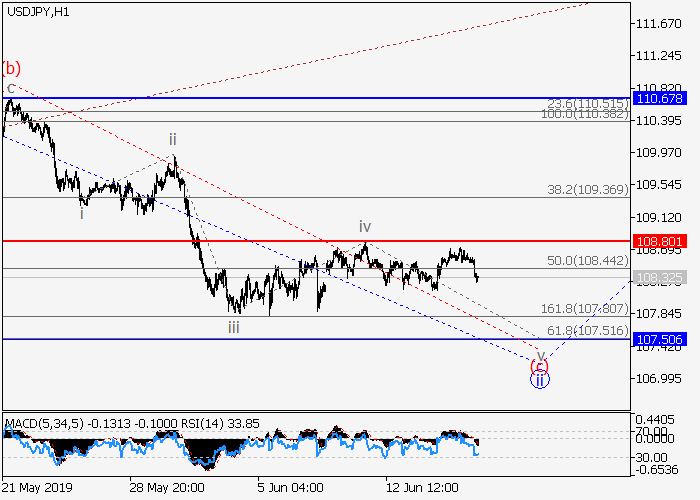The image size is (700, 500).
Task: Click the blue 110.678 price tag
Action: pos(659,98)
